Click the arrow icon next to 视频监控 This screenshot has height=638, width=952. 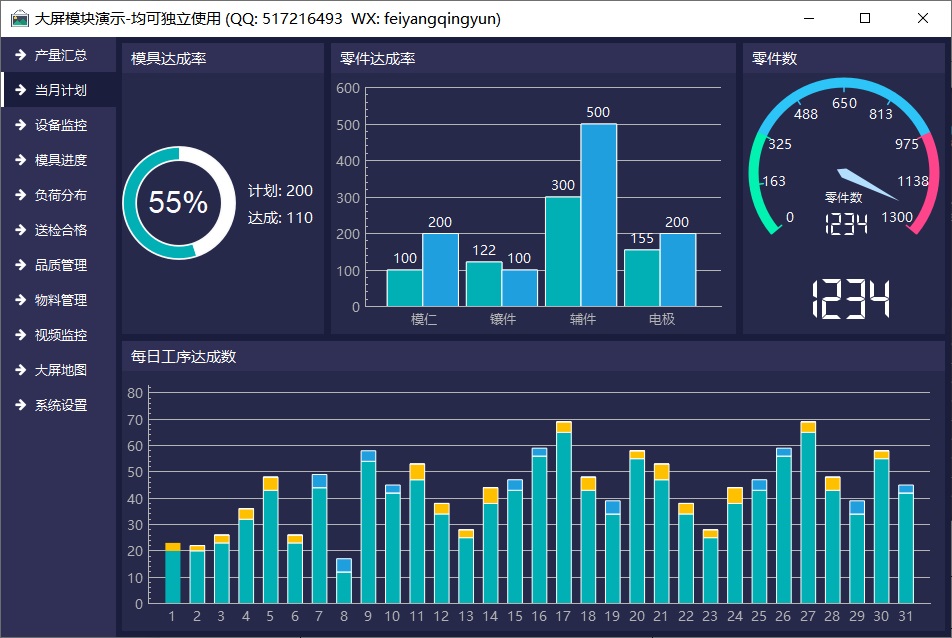pyautogui.click(x=19, y=335)
